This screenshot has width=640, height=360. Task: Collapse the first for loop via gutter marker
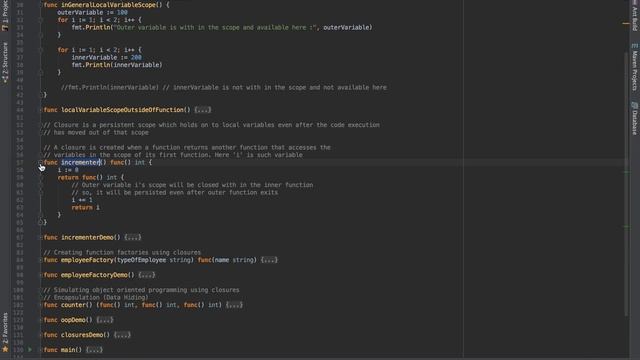coord(40,20)
